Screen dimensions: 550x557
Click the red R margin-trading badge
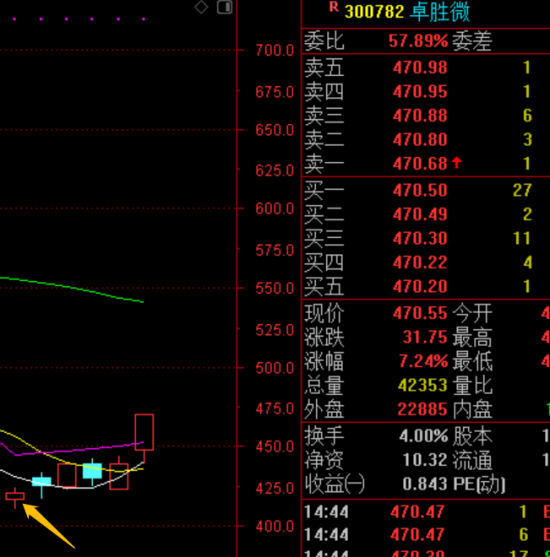click(x=334, y=6)
